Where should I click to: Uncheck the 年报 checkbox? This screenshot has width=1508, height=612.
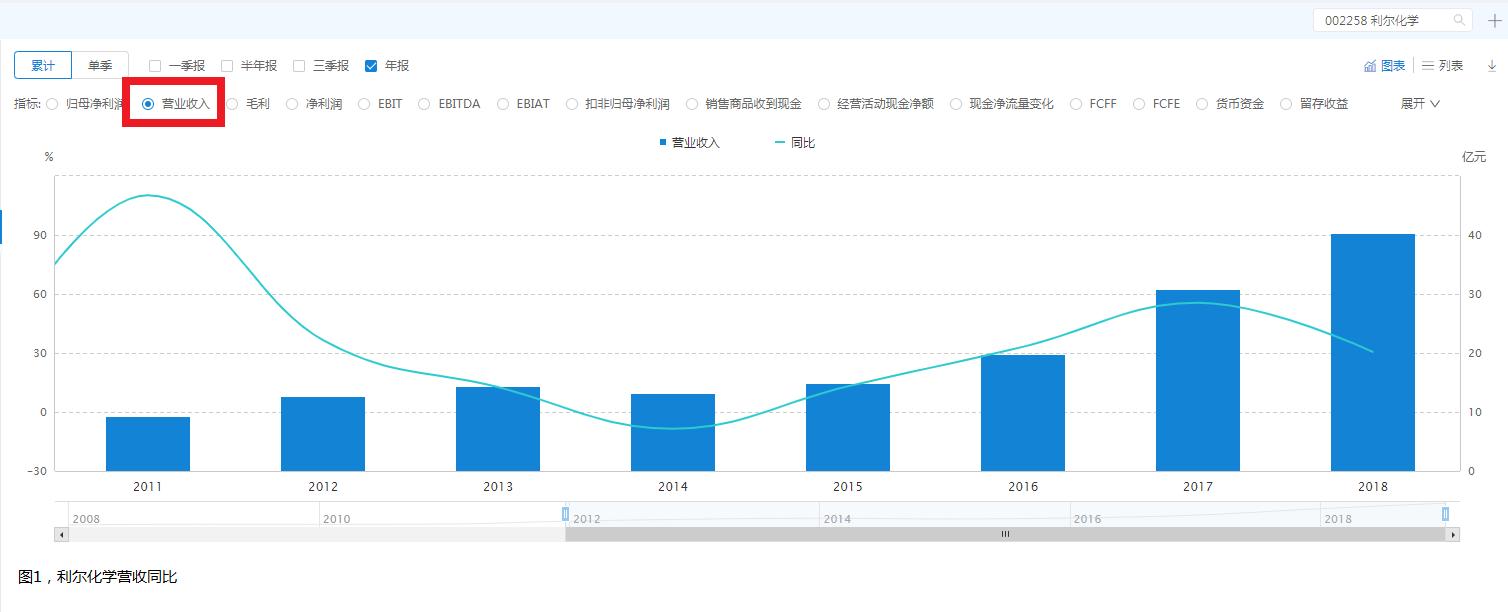point(371,66)
